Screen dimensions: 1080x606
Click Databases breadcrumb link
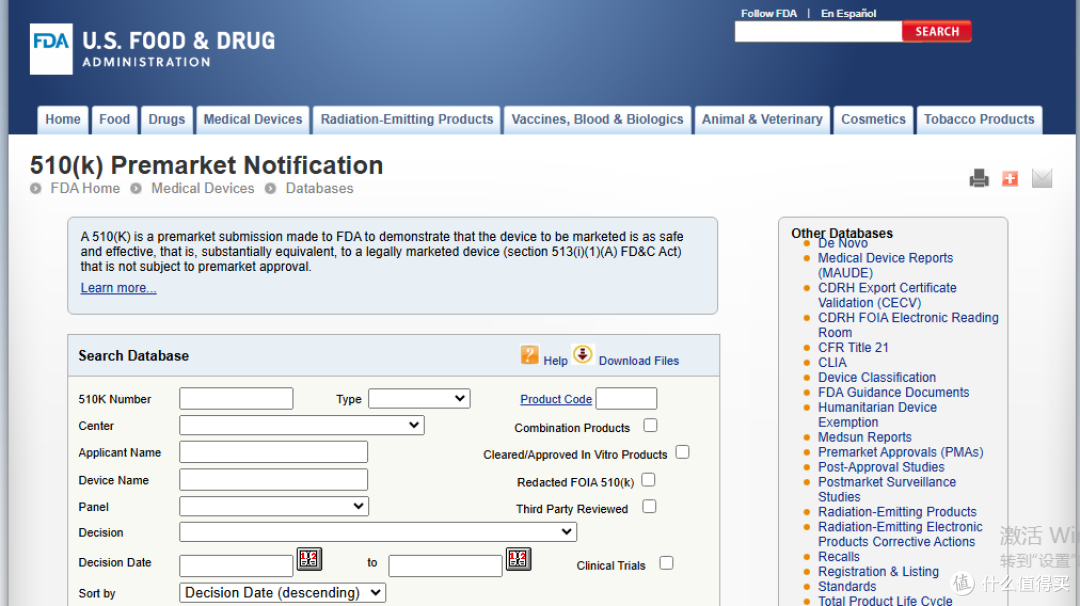pyautogui.click(x=320, y=189)
